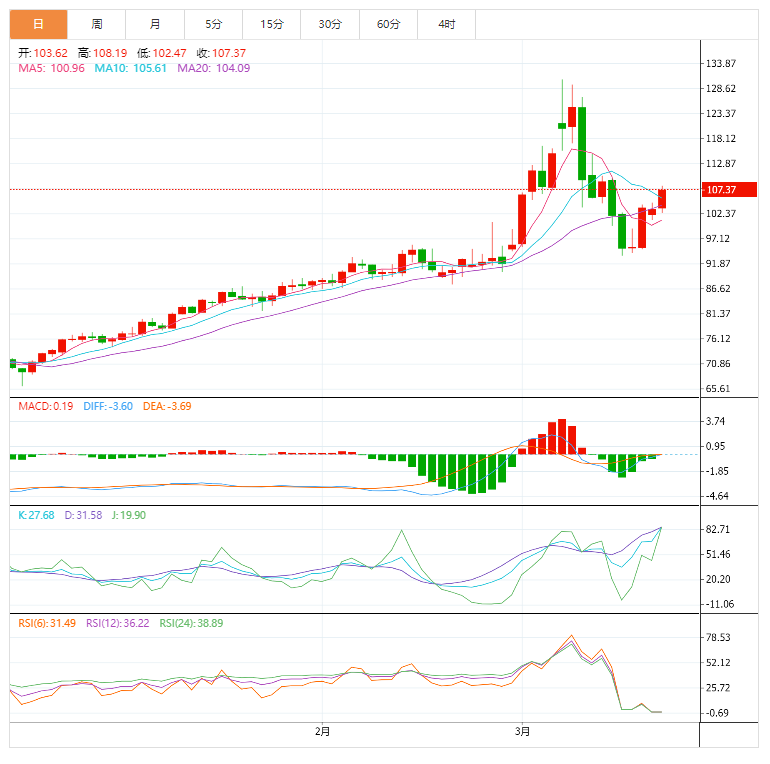Select the 15分 interval tab

(x=271, y=24)
